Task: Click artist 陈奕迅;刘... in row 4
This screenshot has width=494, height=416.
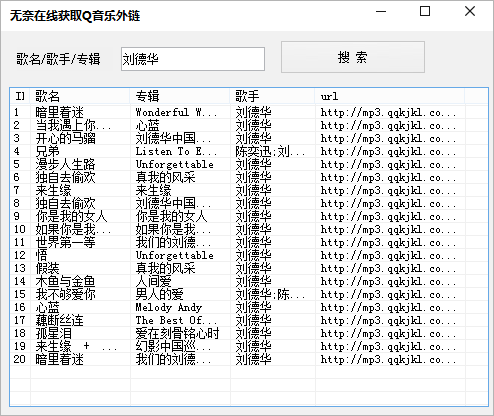Action: (270, 151)
